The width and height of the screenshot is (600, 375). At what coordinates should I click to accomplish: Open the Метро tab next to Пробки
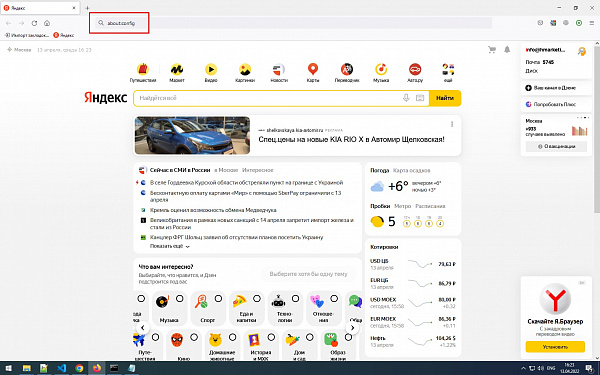pyautogui.click(x=403, y=206)
